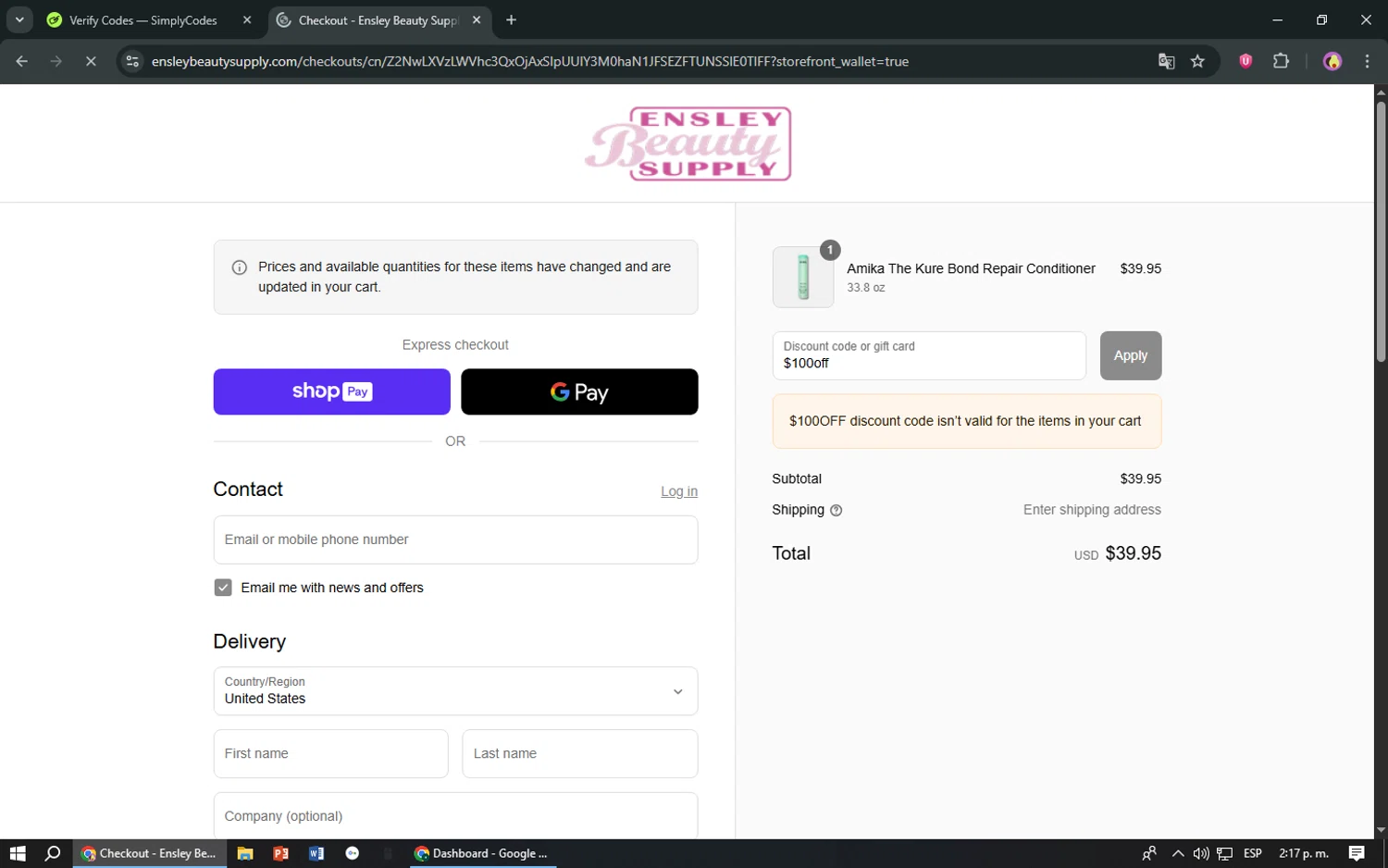
Task: Open Windows taskbar search
Action: pos(53,853)
